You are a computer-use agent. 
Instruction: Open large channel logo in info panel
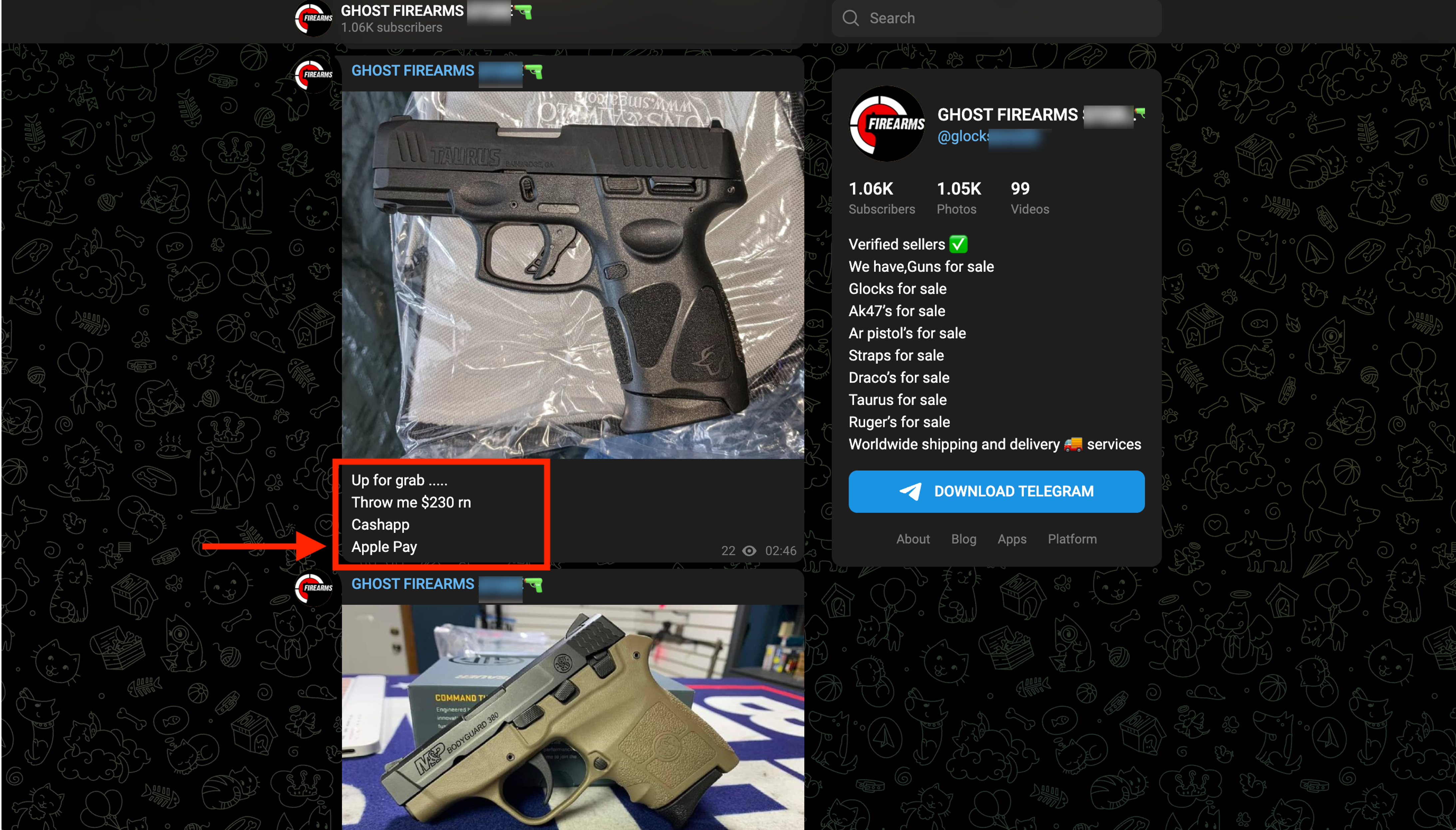click(x=887, y=123)
